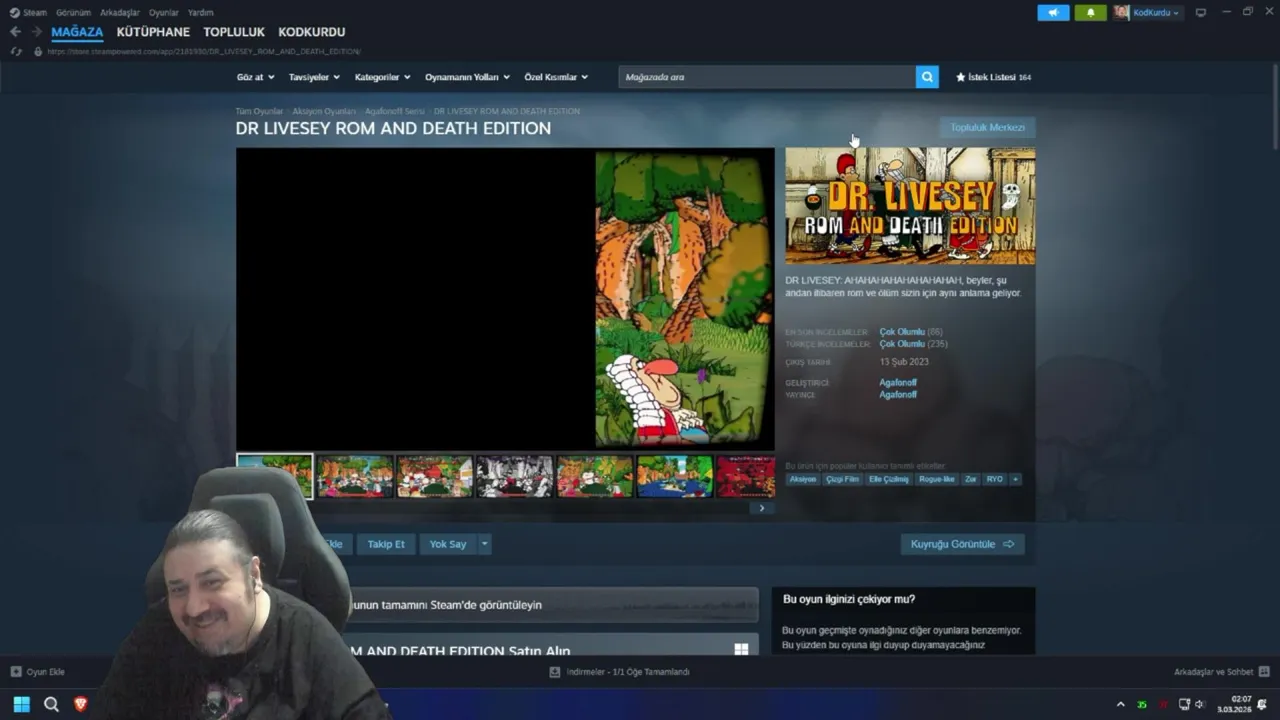Click Aksiyon Oyunları breadcrumb

tap(324, 111)
